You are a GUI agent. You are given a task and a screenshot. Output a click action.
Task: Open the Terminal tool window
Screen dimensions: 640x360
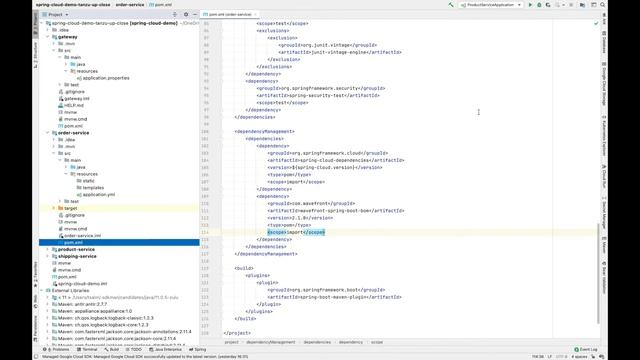[x=87, y=350]
